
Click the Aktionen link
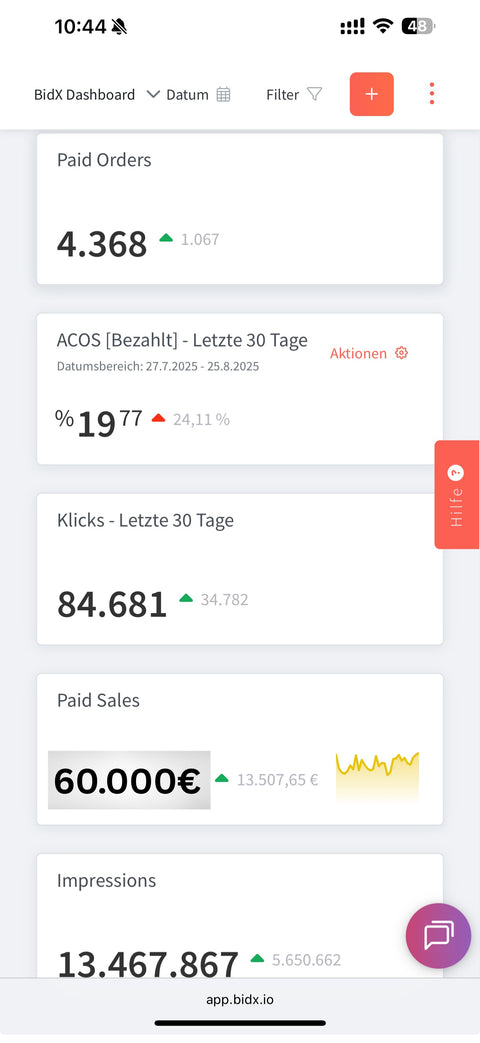(x=358, y=353)
